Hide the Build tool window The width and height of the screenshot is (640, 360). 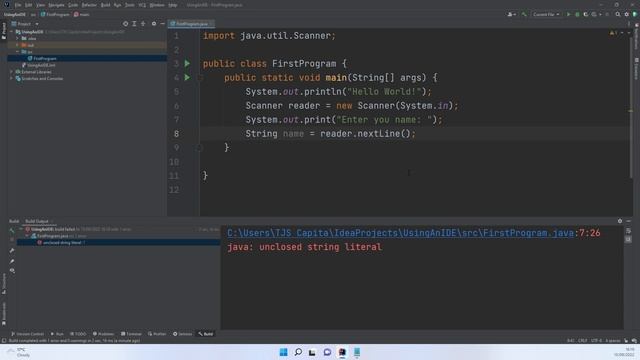[x=629, y=221]
